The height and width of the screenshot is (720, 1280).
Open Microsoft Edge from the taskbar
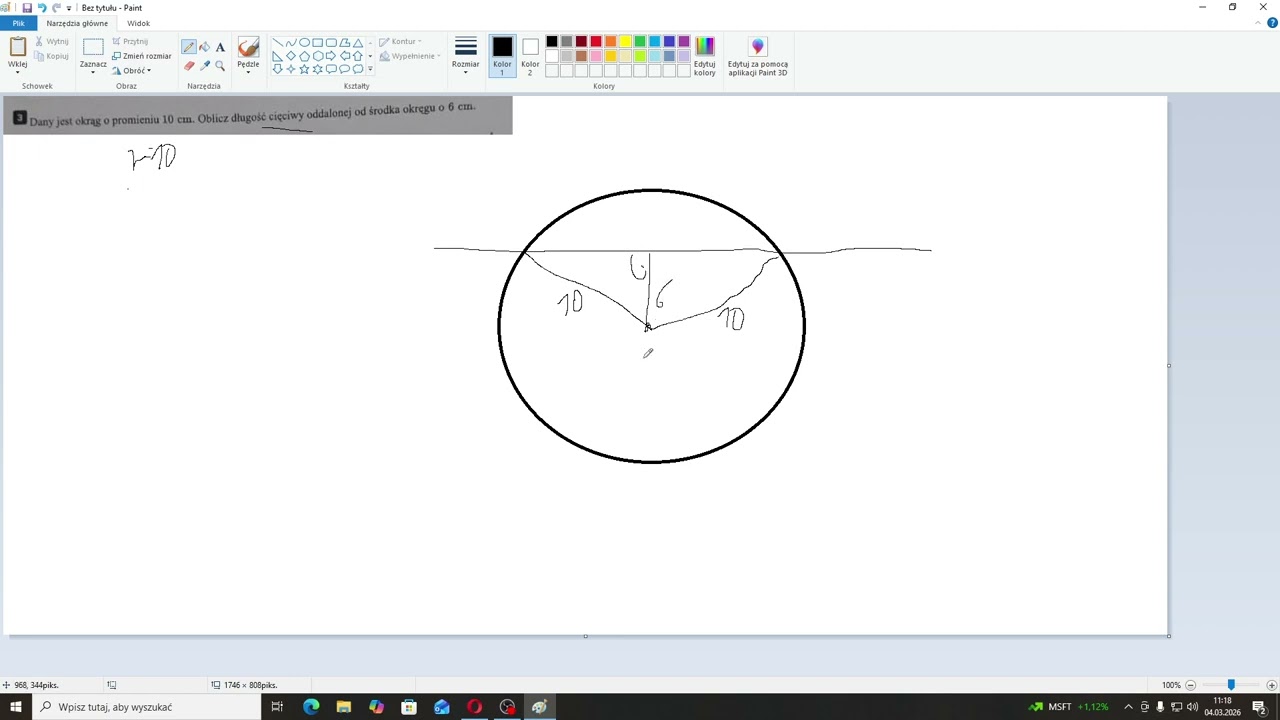click(x=311, y=707)
